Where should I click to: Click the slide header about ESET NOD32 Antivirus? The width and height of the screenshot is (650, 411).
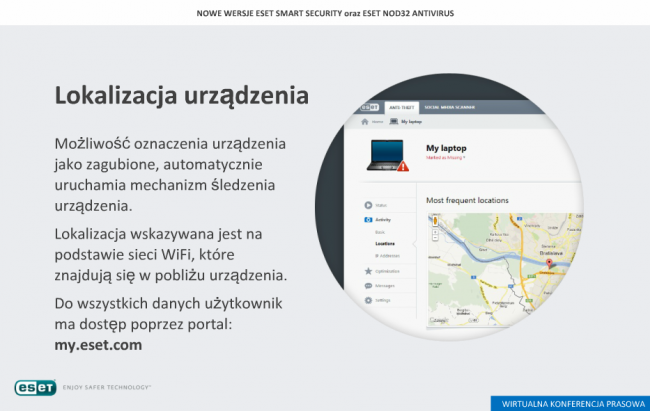point(325,13)
